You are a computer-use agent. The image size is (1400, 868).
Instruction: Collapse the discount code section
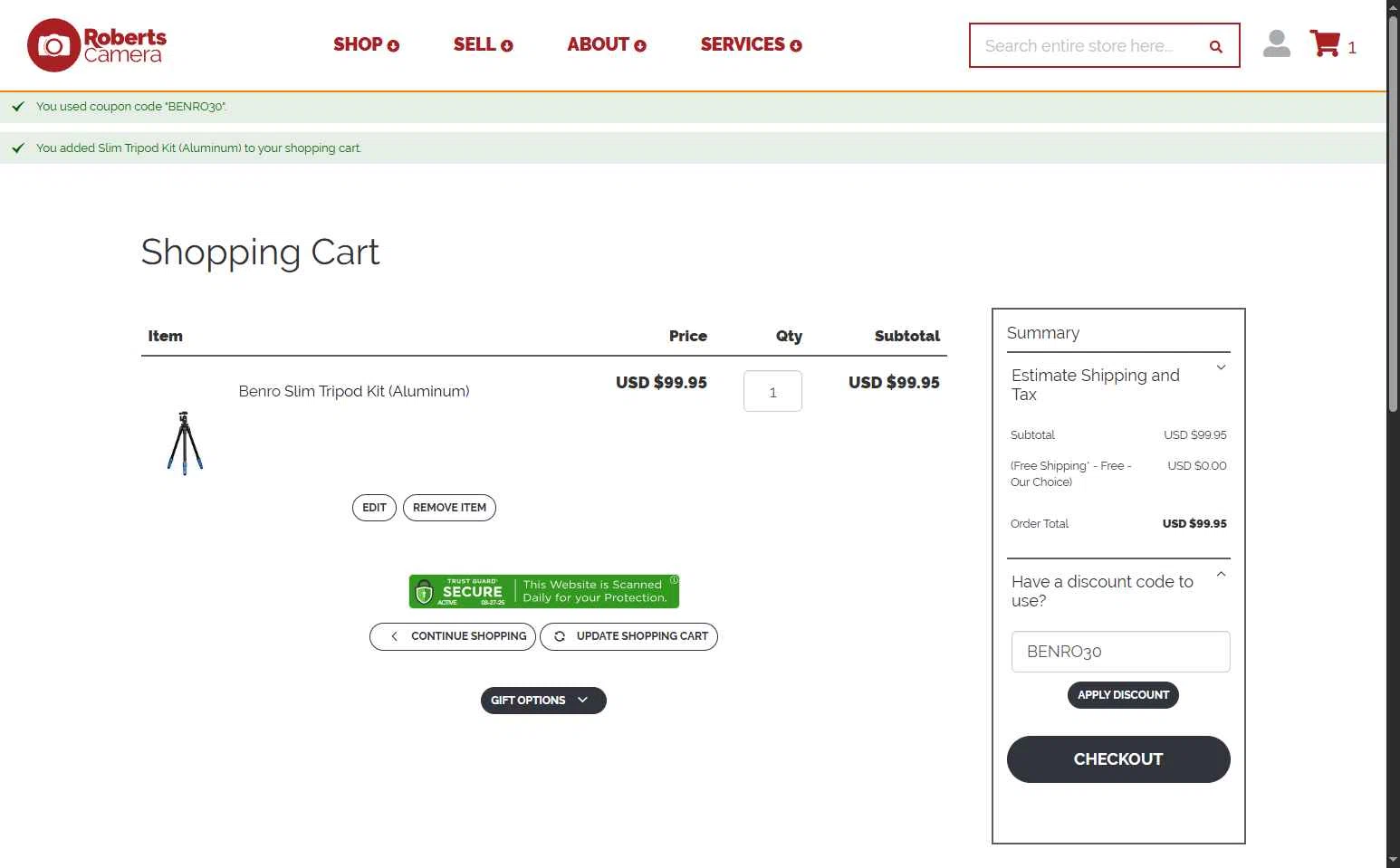pyautogui.click(x=1118, y=591)
